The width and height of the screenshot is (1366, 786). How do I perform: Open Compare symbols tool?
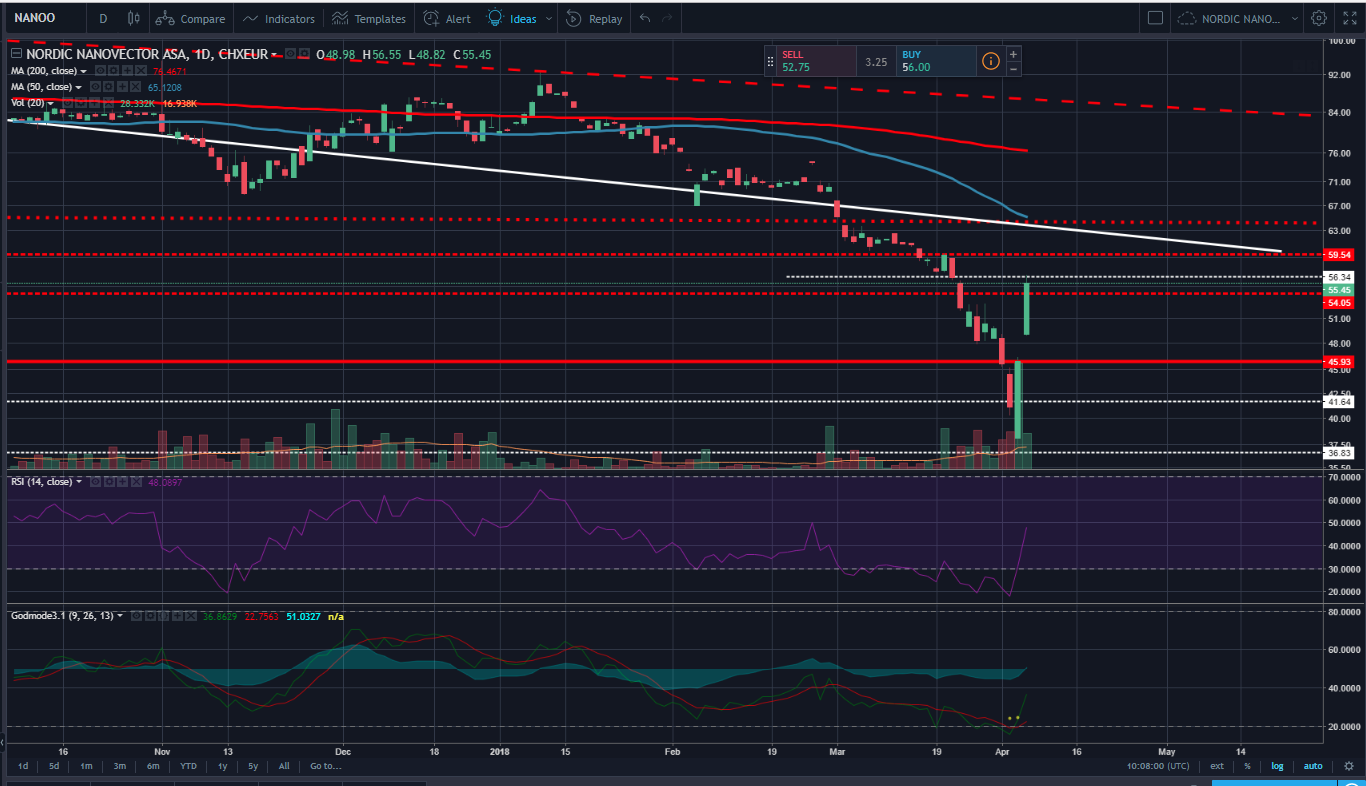click(189, 18)
